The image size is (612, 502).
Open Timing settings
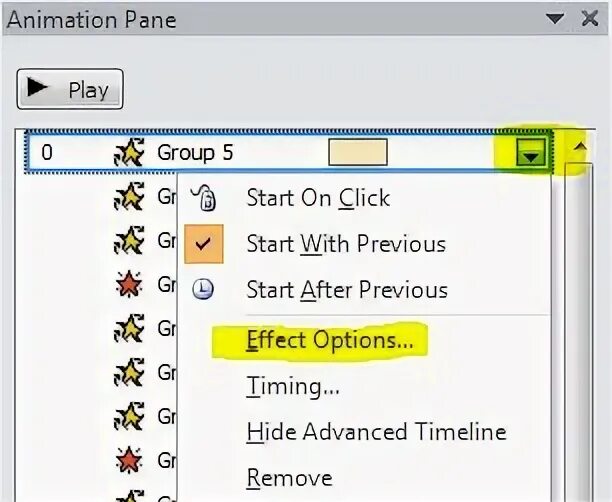[x=292, y=386]
